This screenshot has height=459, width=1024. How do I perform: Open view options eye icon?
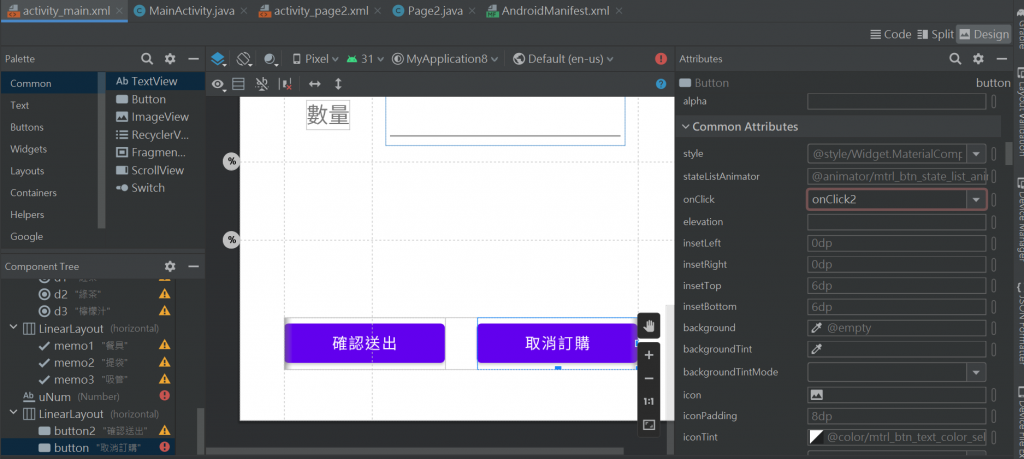(219, 84)
